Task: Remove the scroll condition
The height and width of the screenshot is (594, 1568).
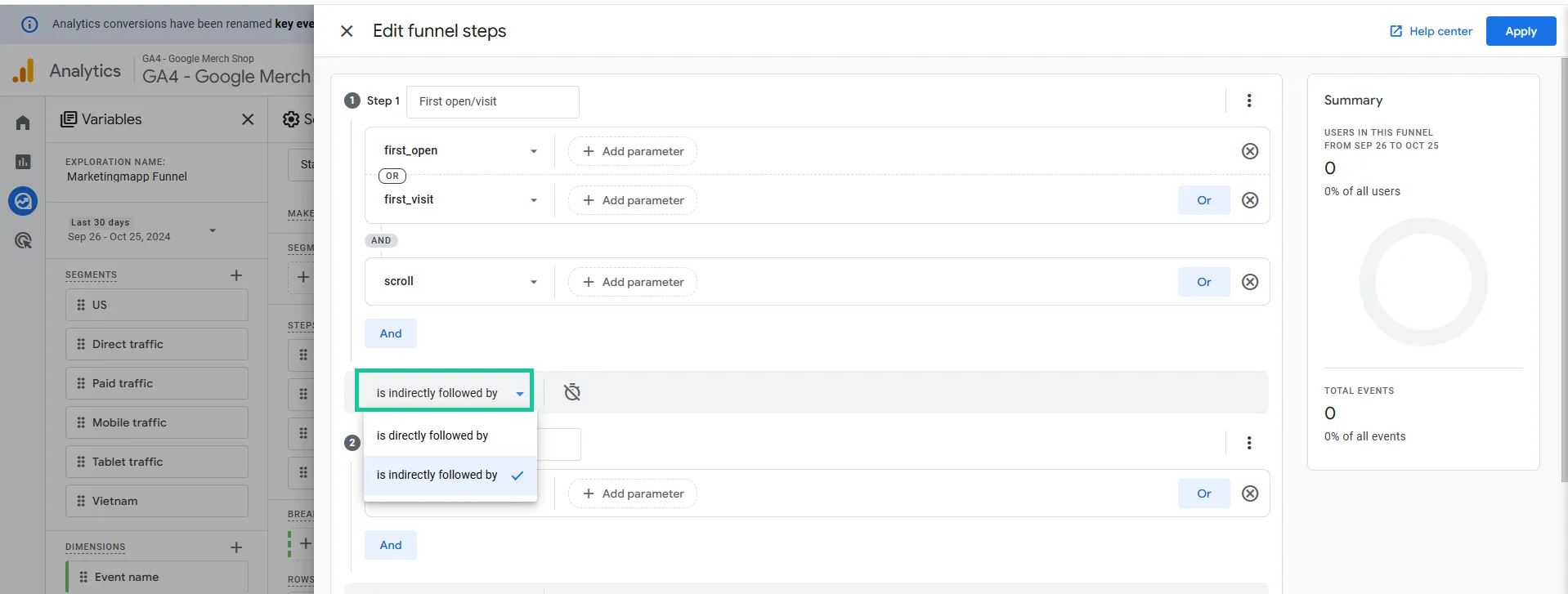Action: tap(1250, 282)
